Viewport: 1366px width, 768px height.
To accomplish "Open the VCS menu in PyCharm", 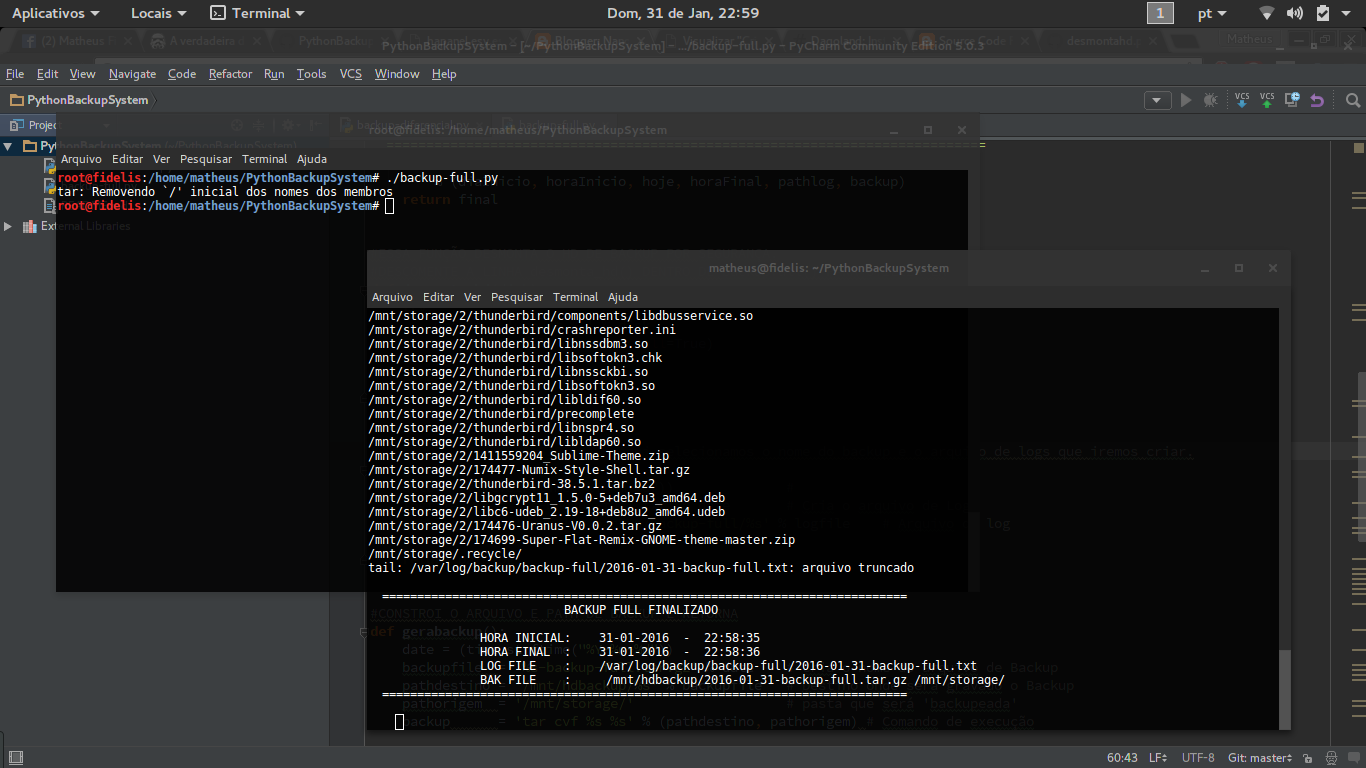I will coord(349,73).
